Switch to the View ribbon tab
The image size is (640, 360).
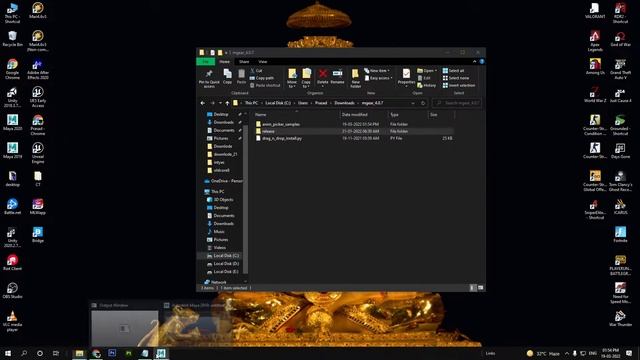click(x=262, y=62)
